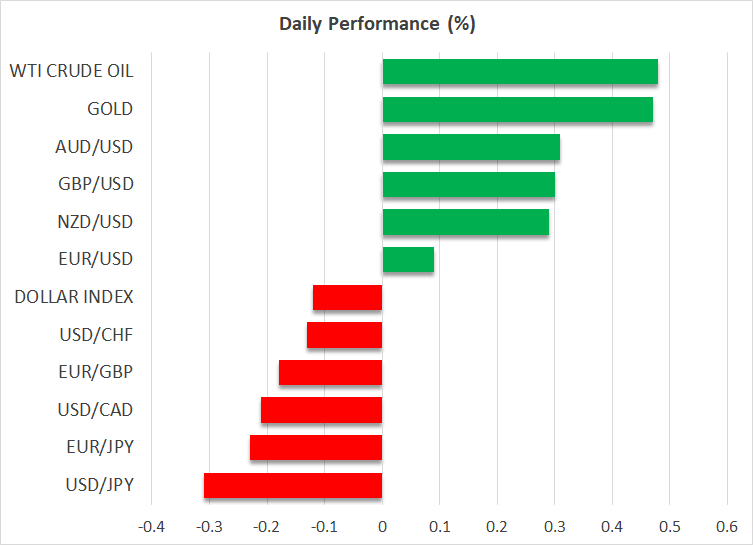753x545 pixels.
Task: Select the WTI Crude Oil green bar
Action: pos(520,72)
